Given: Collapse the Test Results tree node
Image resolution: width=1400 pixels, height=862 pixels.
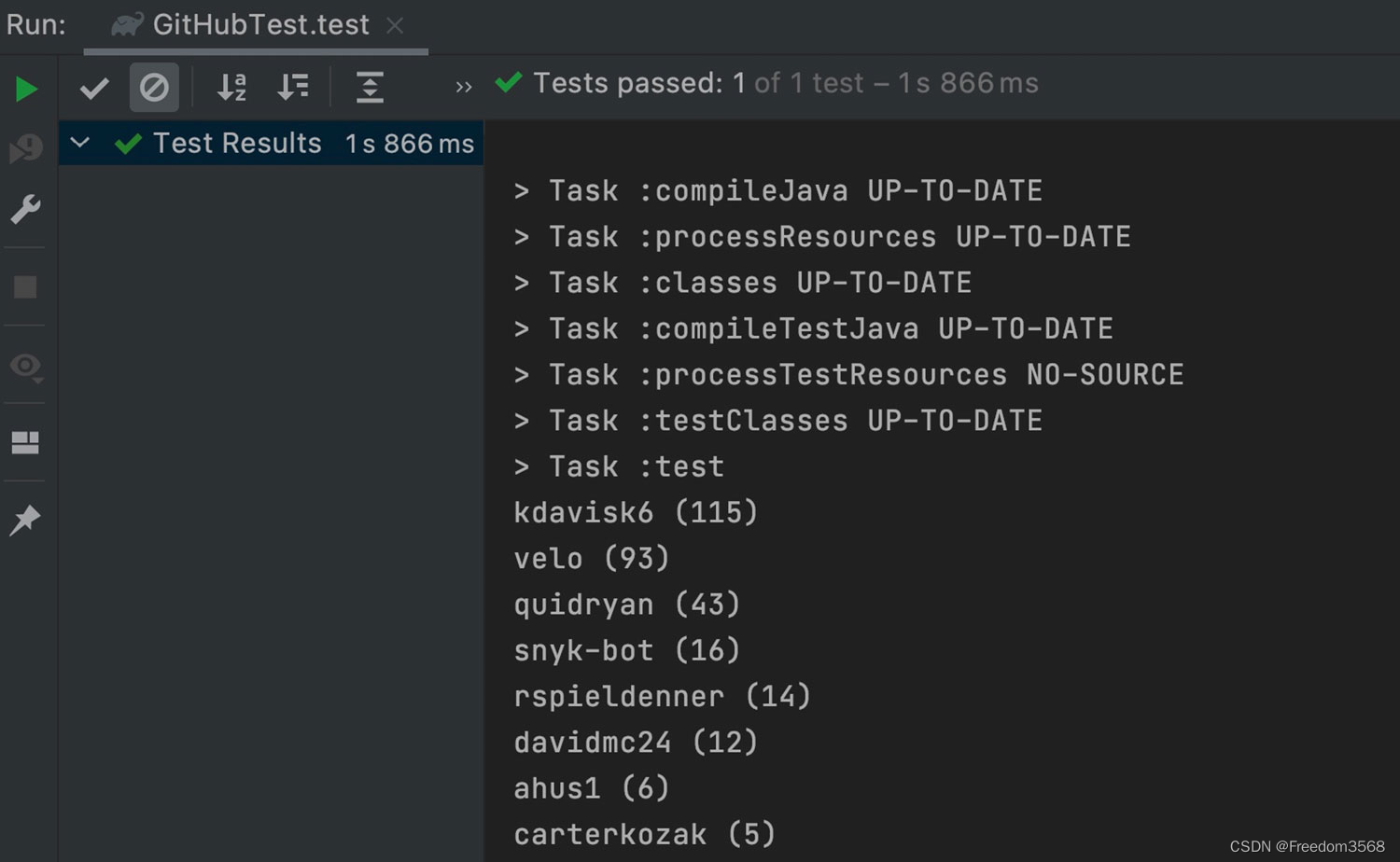Looking at the screenshot, I should pos(80,143).
